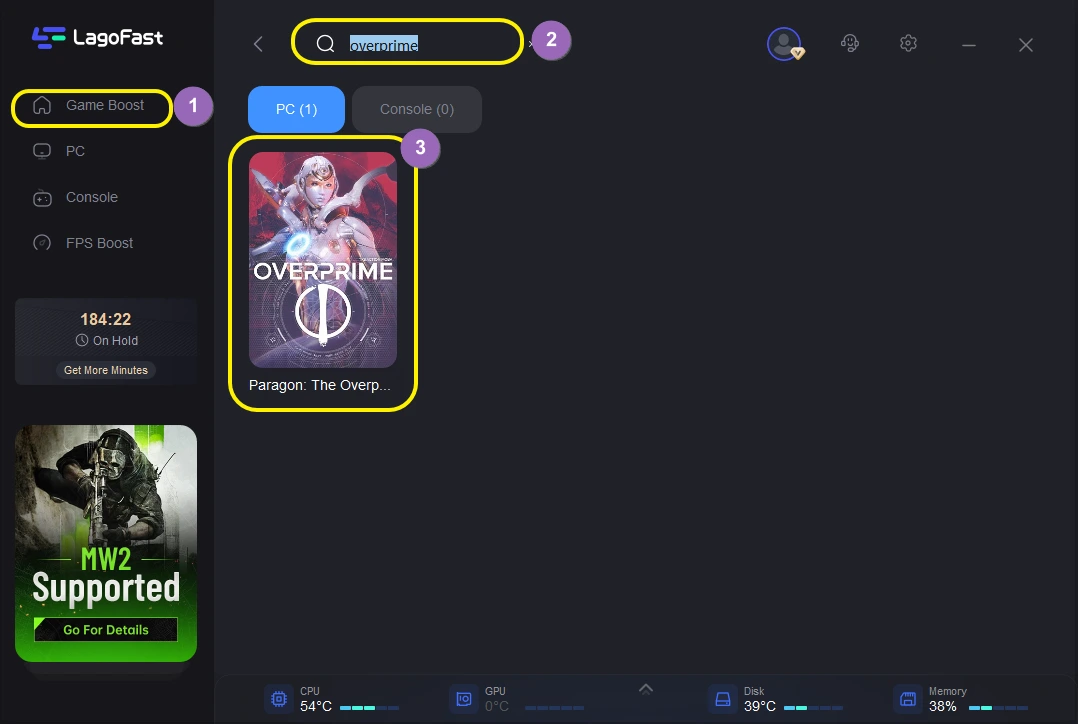
Task: Click the CPU temperature icon
Action: pos(279,698)
